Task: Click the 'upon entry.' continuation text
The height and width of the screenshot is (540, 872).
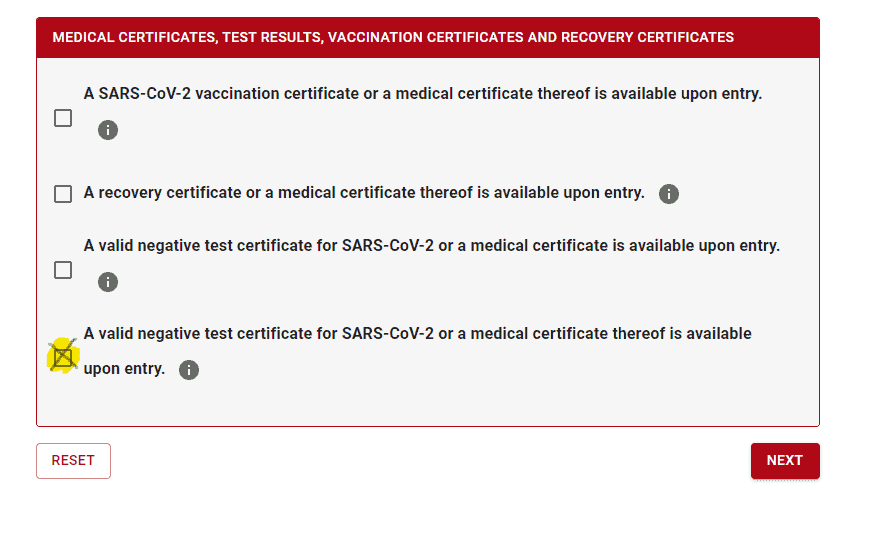Action: [124, 369]
